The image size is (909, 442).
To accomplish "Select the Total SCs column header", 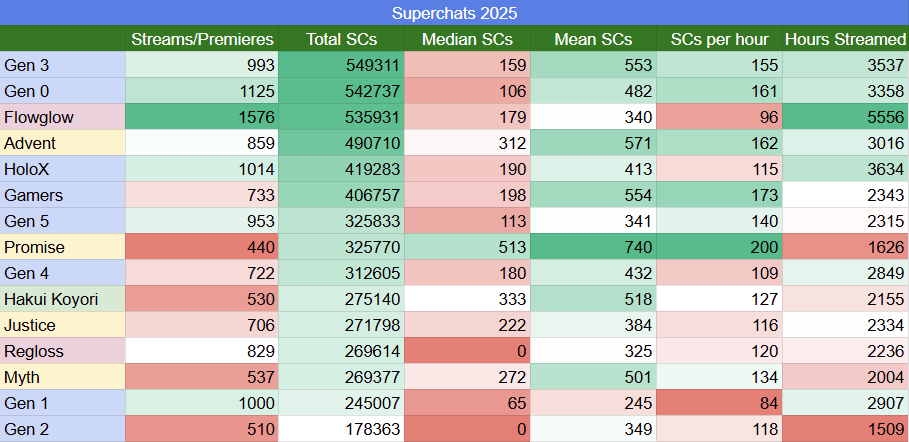I will click(341, 39).
